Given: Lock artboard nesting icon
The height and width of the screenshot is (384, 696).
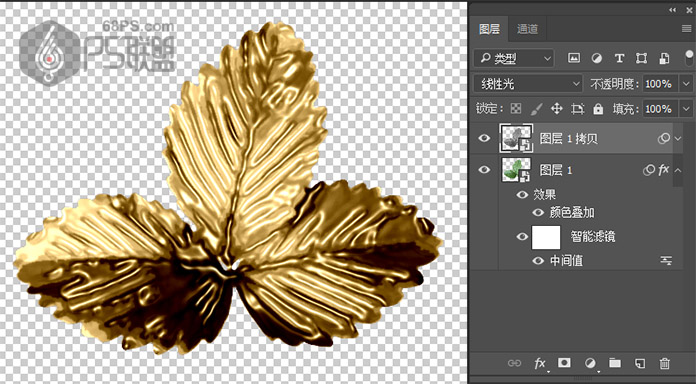Looking at the screenshot, I should pyautogui.click(x=577, y=109).
